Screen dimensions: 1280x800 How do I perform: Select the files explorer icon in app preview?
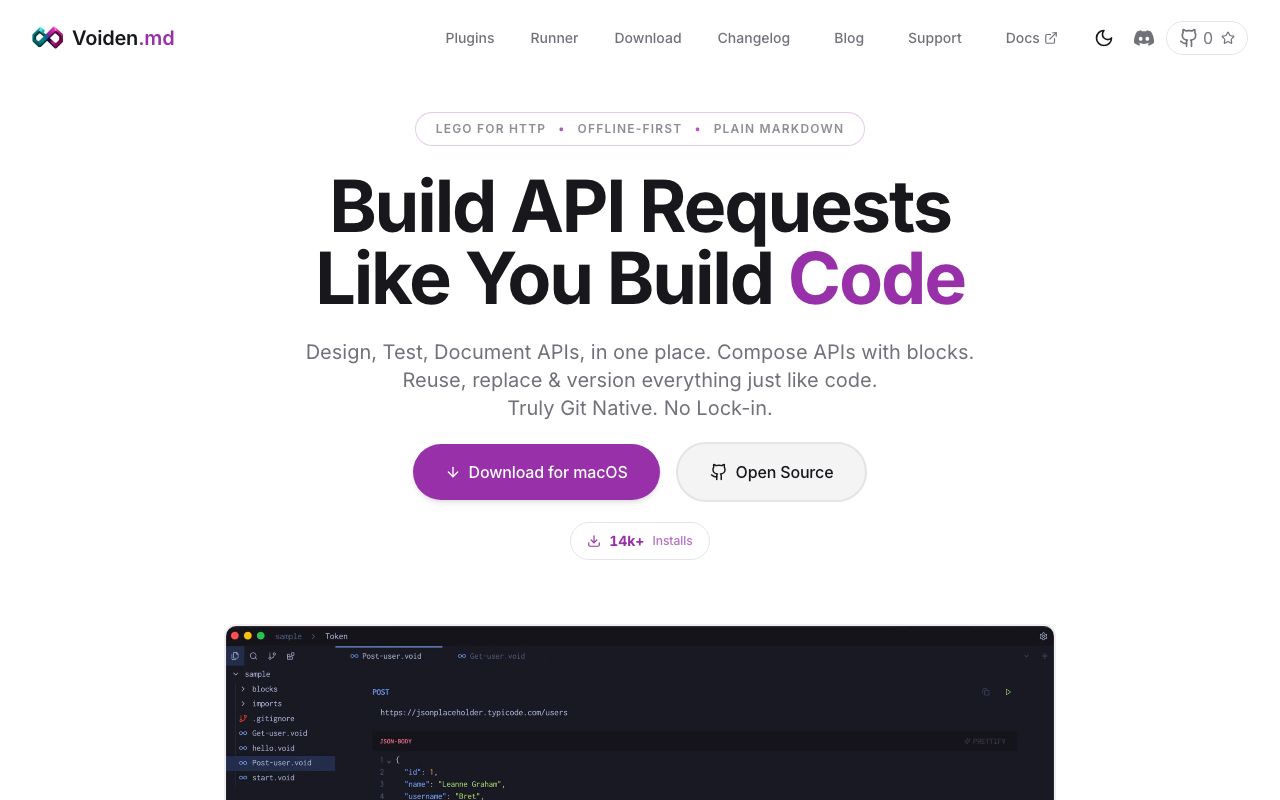click(x=235, y=656)
